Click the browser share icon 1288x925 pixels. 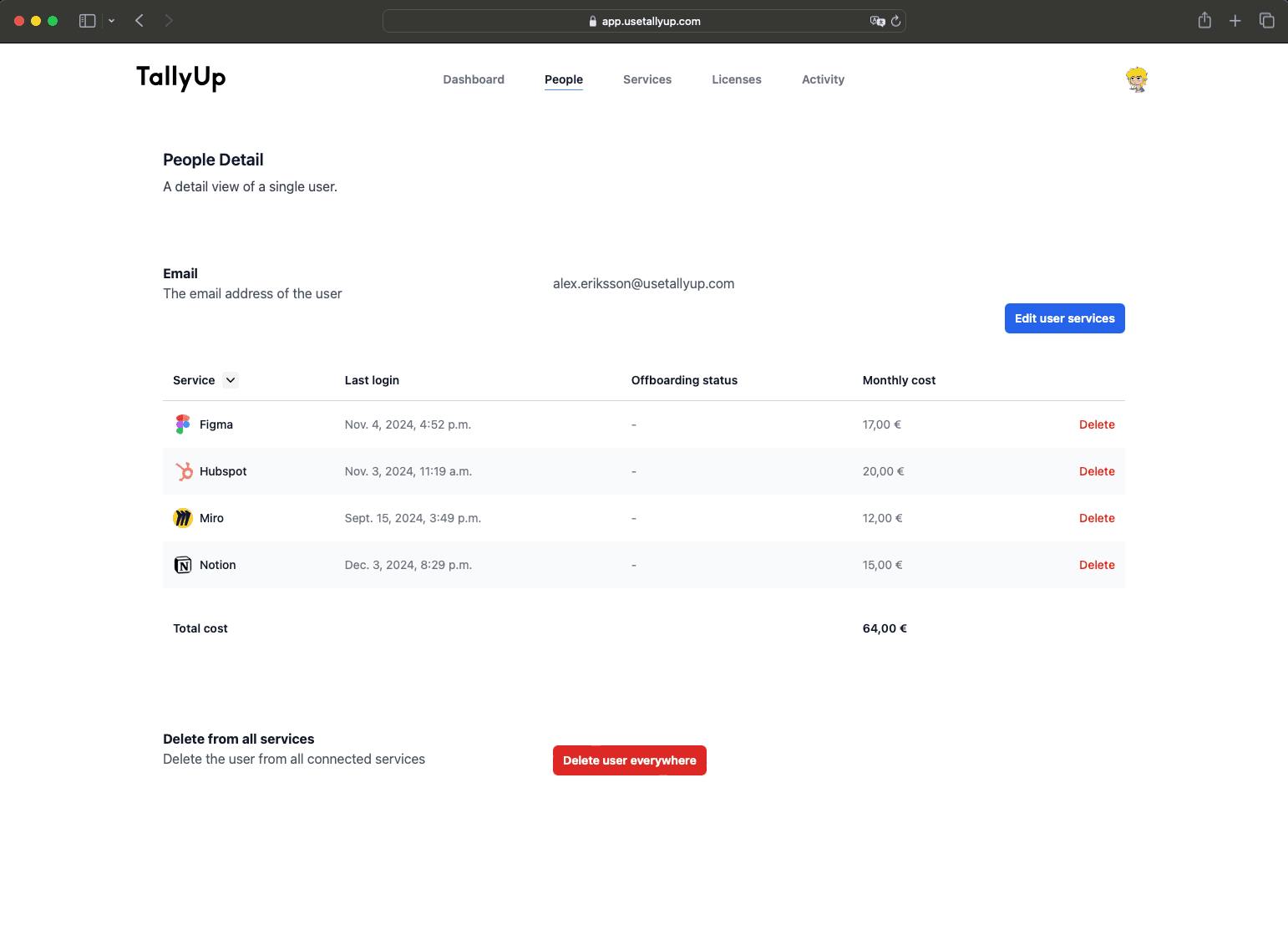coord(1204,21)
